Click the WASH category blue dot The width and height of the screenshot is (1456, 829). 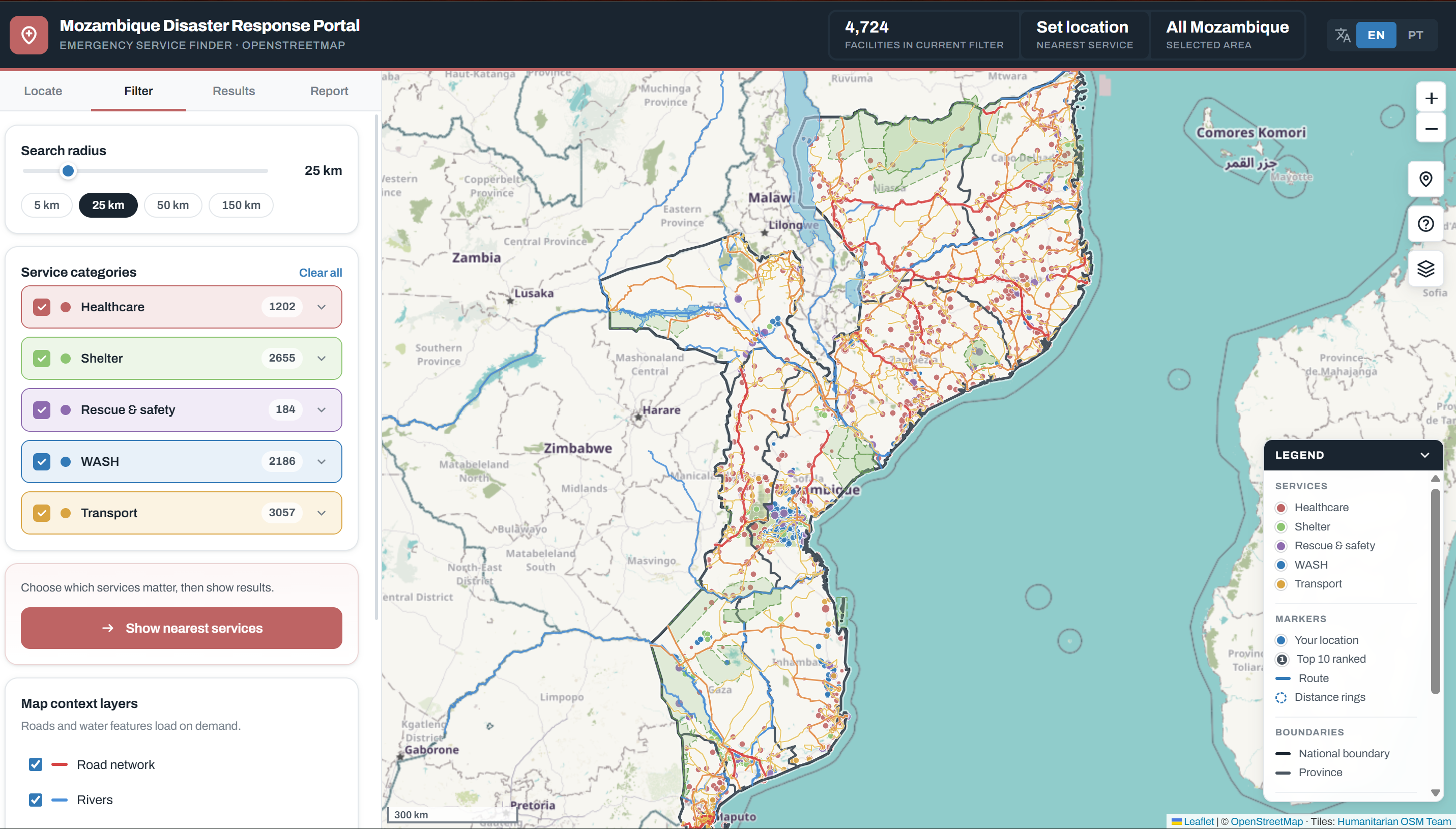pyautogui.click(x=66, y=462)
